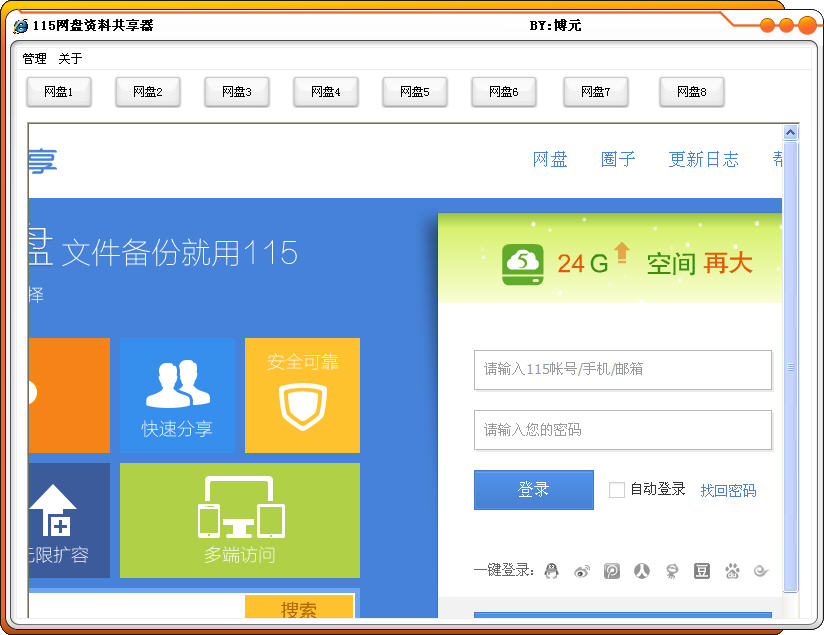Click the IE icon in title bar

pos(21,25)
